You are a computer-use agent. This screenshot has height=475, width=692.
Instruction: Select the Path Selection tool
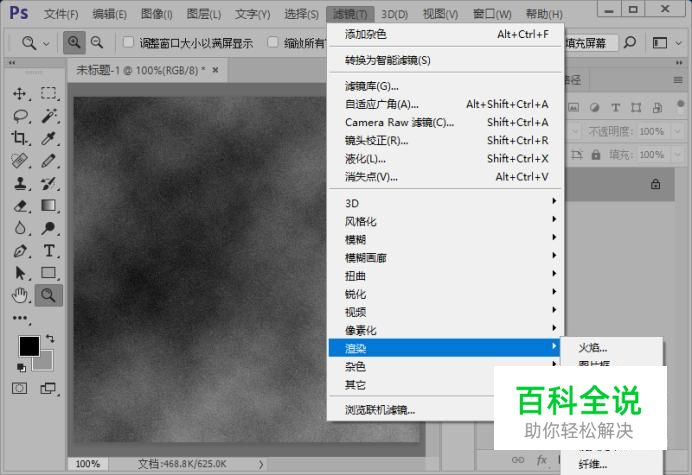[19, 273]
